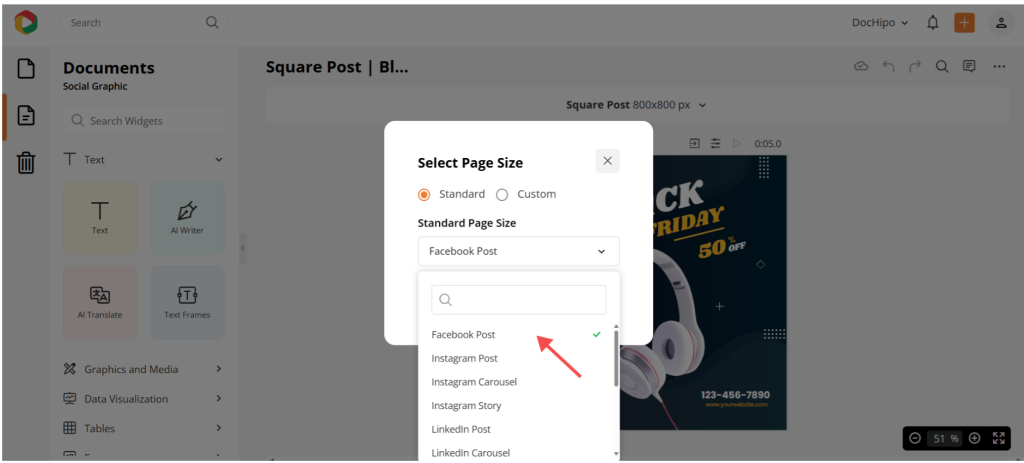Zoom out with the minus icon
This screenshot has width=1024, height=463.
915,438
